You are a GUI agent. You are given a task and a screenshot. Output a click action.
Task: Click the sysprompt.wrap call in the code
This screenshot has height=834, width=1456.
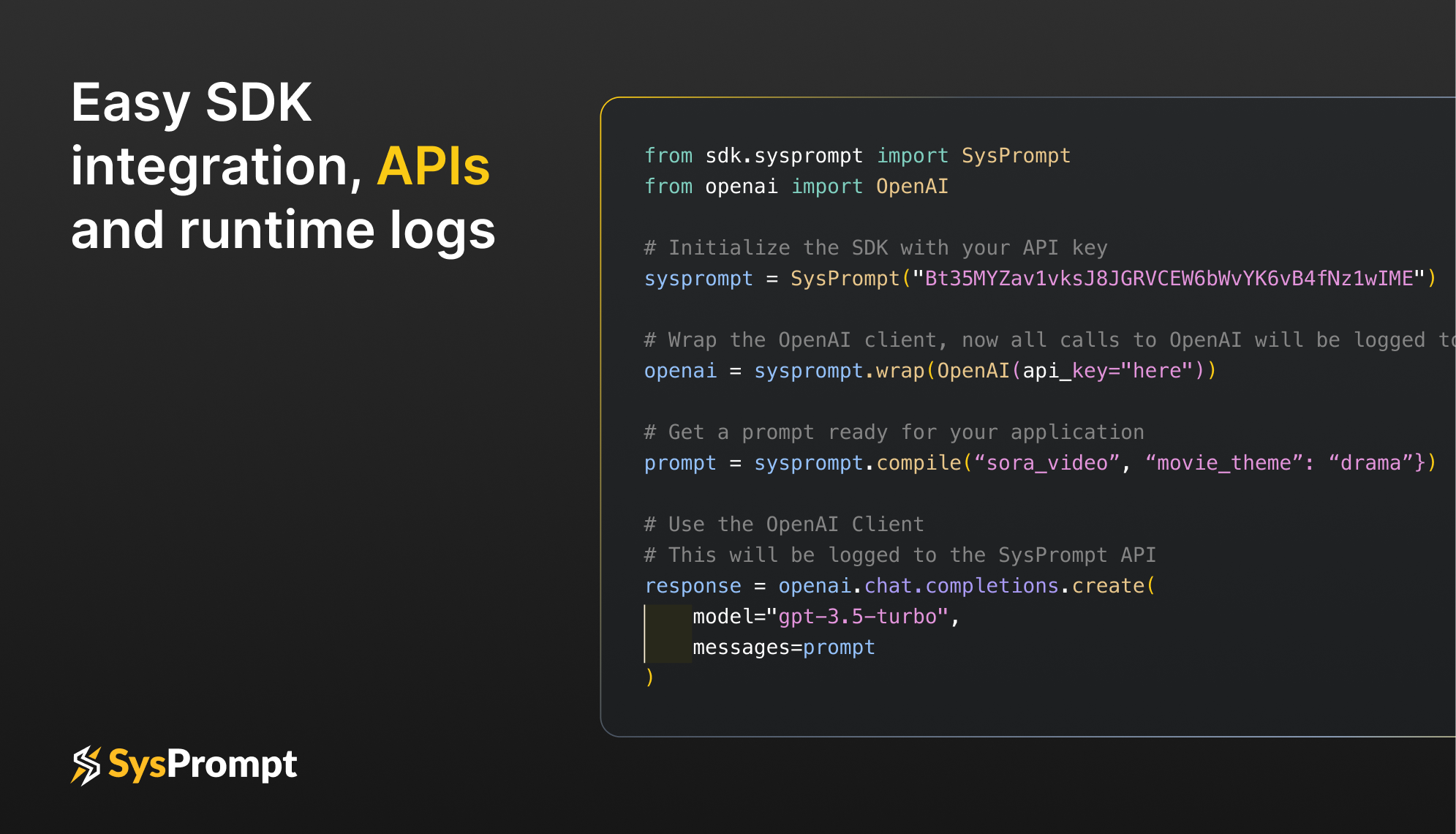click(x=839, y=371)
